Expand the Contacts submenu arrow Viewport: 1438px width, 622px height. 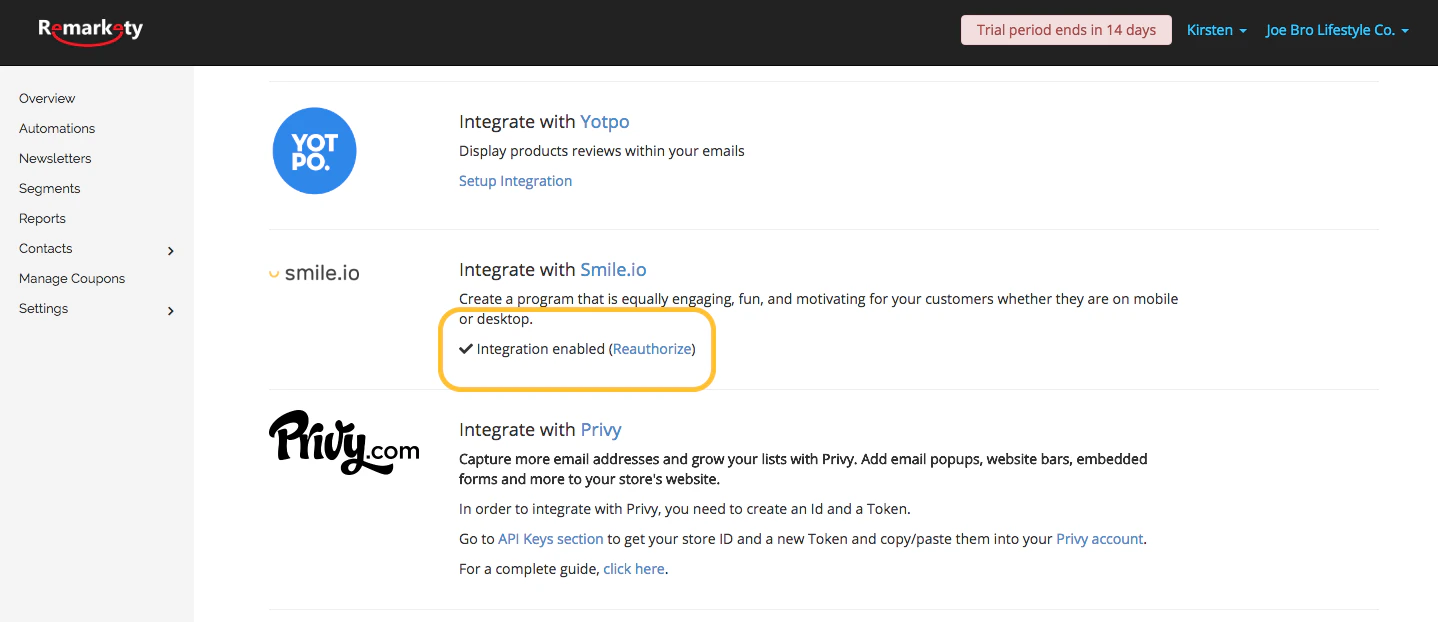click(x=171, y=250)
